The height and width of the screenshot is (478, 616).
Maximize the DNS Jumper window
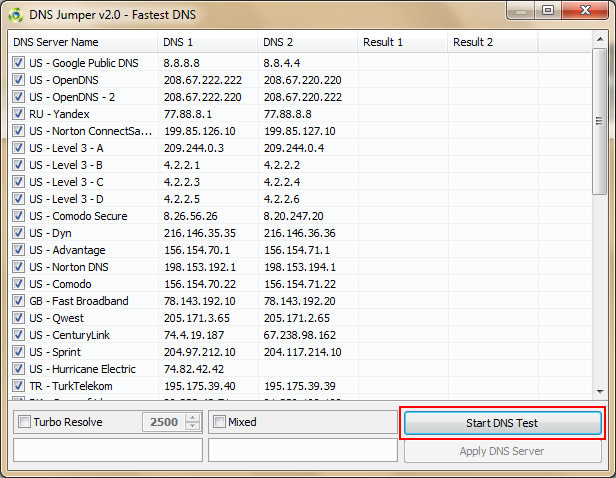coord(548,11)
